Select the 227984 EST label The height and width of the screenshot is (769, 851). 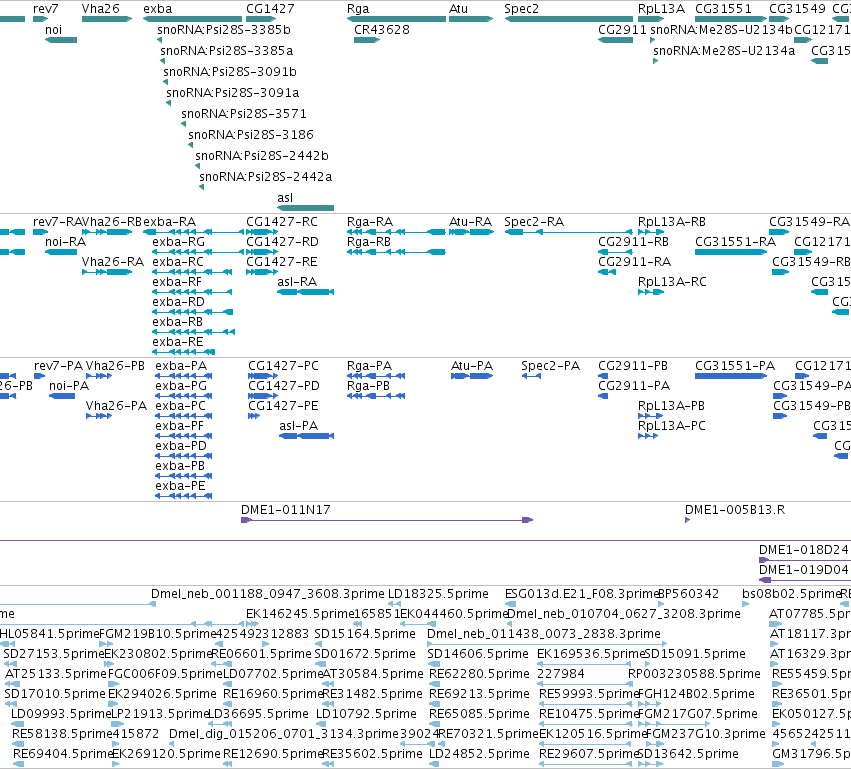[561, 675]
